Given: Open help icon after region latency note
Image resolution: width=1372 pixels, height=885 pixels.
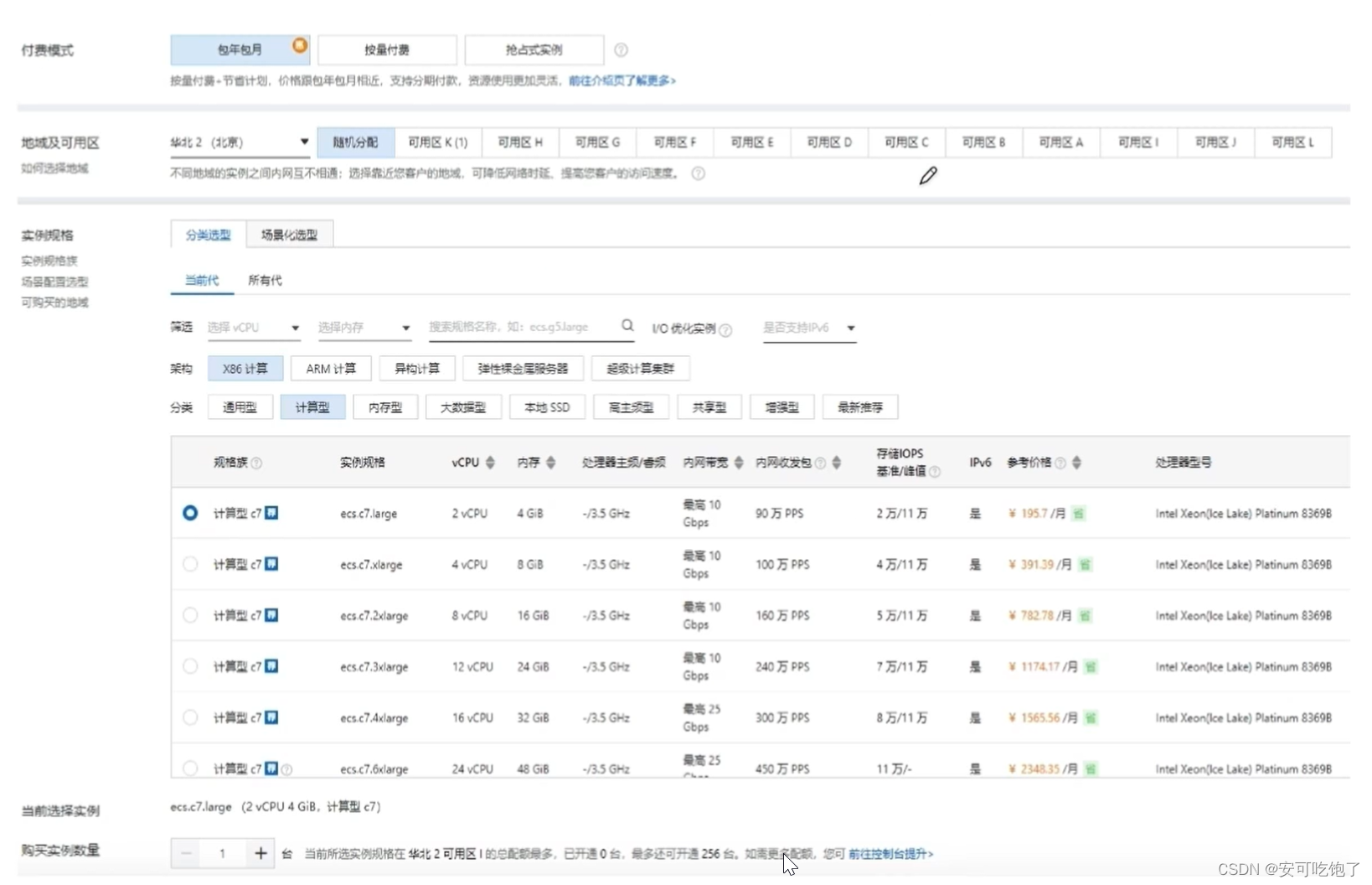Looking at the screenshot, I should [698, 173].
